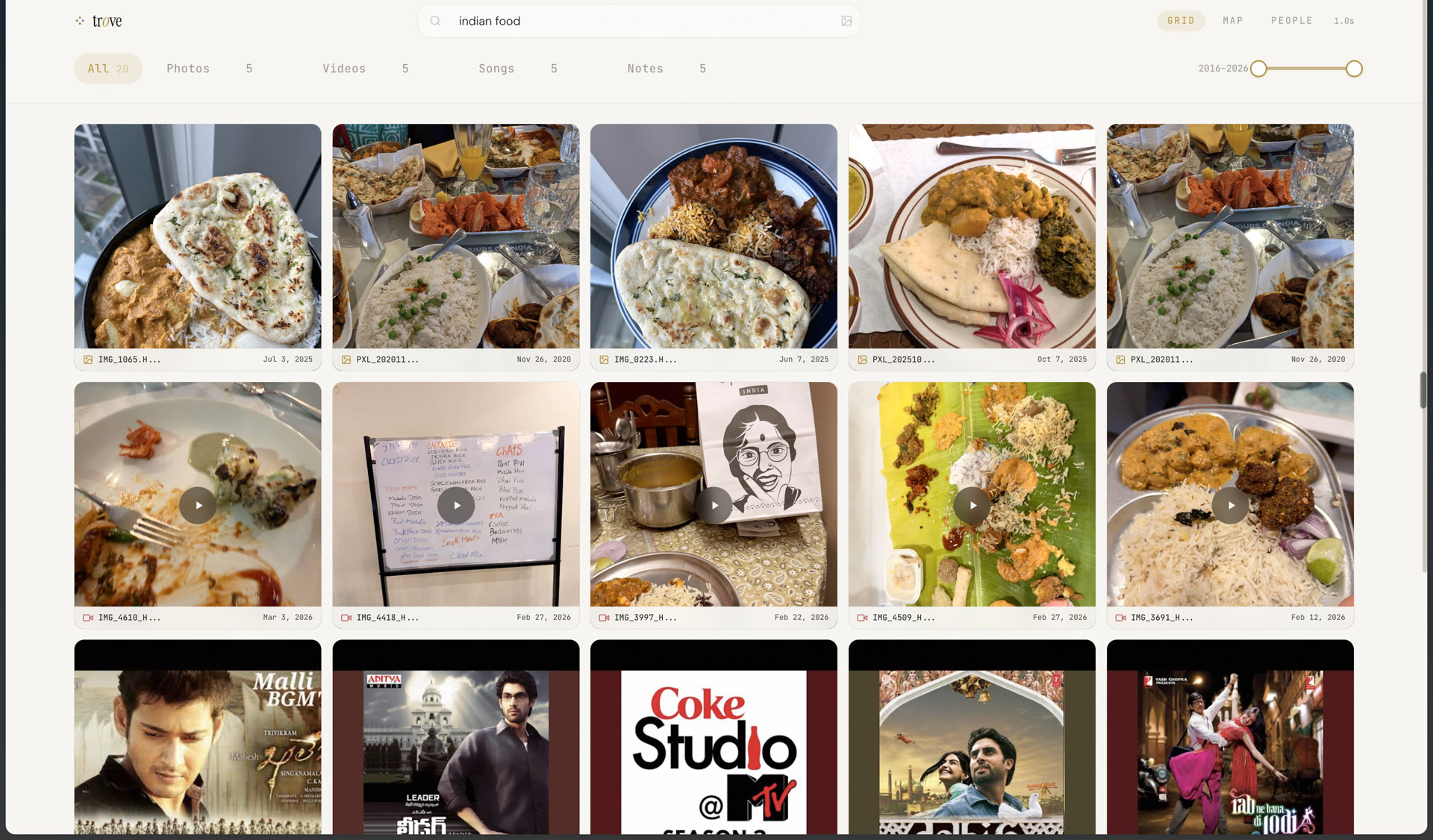Click photo icon beside IMG_1065.H...

pyautogui.click(x=88, y=360)
